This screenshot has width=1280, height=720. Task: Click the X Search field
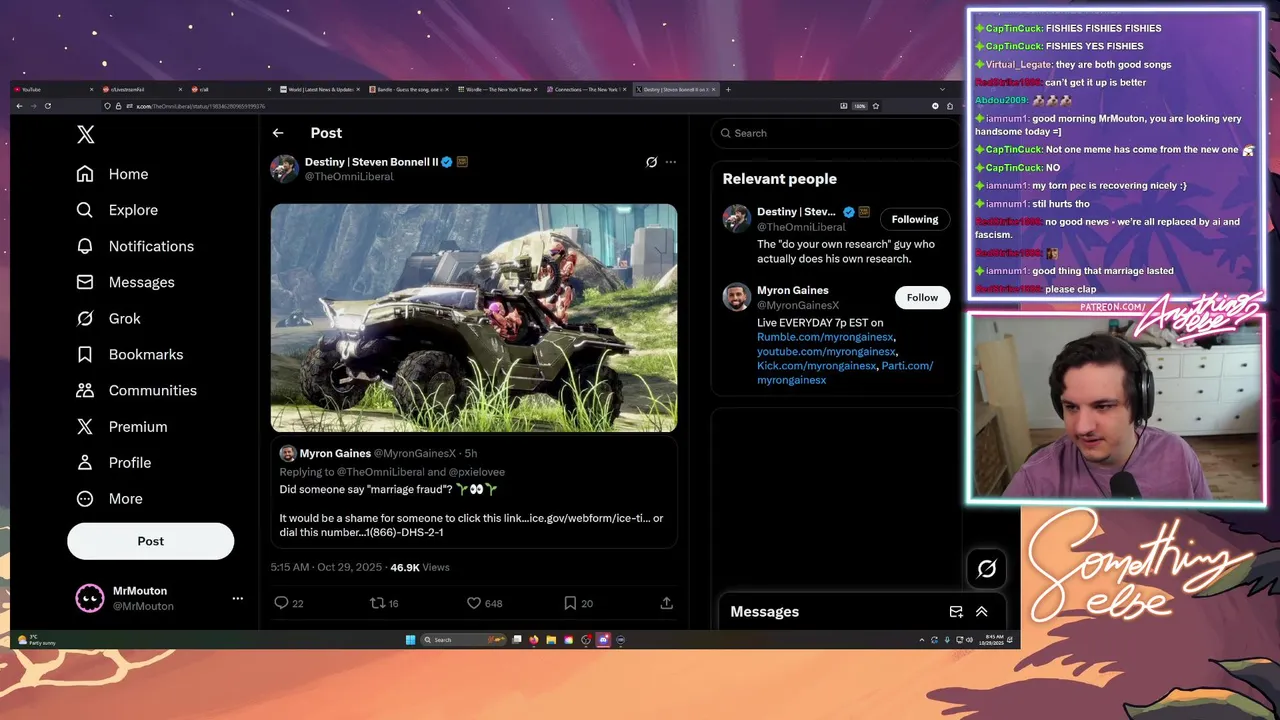835,133
